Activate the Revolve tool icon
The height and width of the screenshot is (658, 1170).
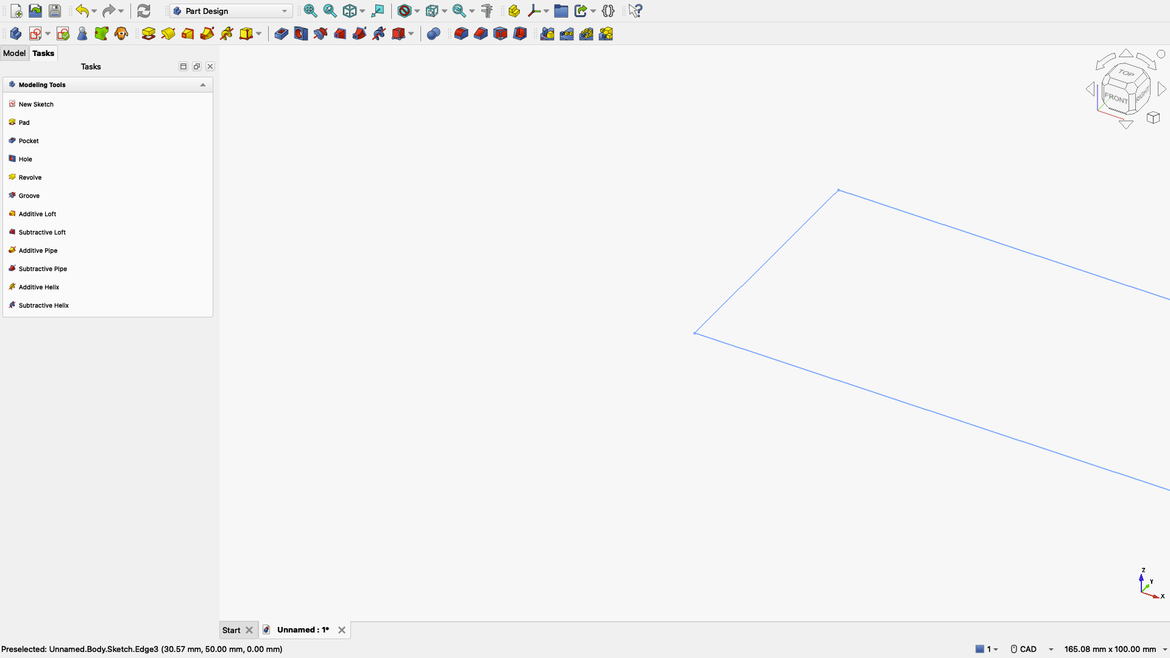[167, 33]
